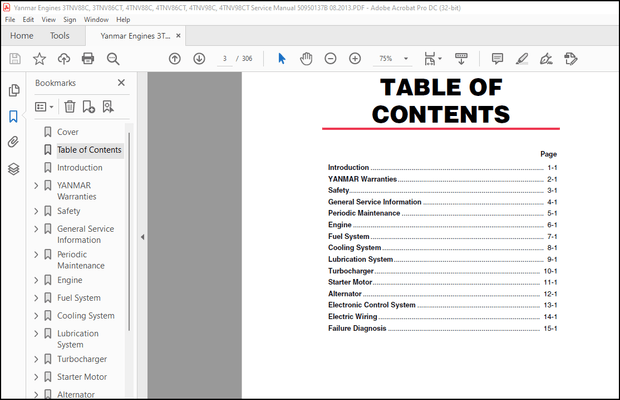Add bookmark star icon in toolbar
Viewport: 620px width, 400px height.
(39, 59)
